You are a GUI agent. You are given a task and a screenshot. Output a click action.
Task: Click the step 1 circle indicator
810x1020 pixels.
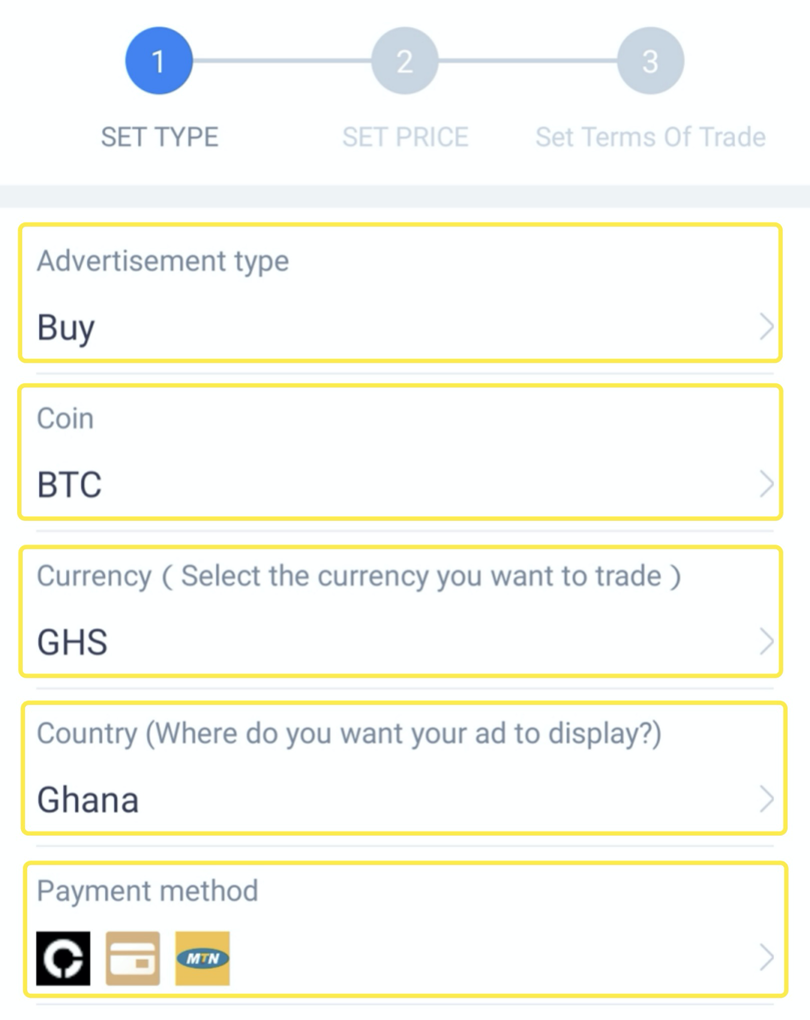(x=158, y=61)
